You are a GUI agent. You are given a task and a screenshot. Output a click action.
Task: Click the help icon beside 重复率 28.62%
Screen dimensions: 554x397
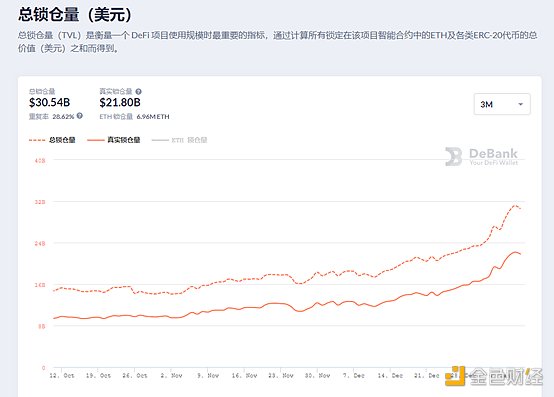point(80,115)
